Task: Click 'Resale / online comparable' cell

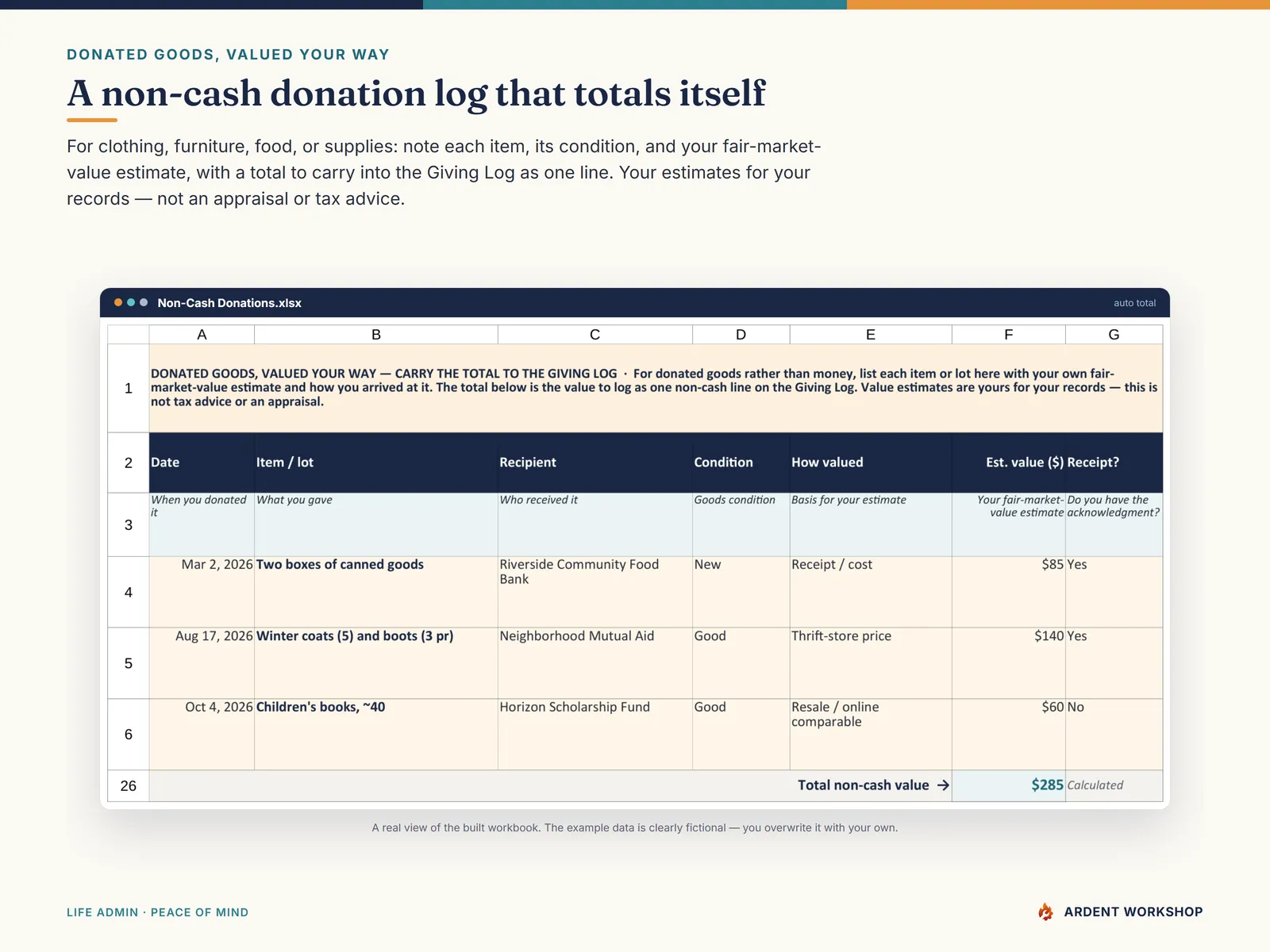Action: click(871, 735)
